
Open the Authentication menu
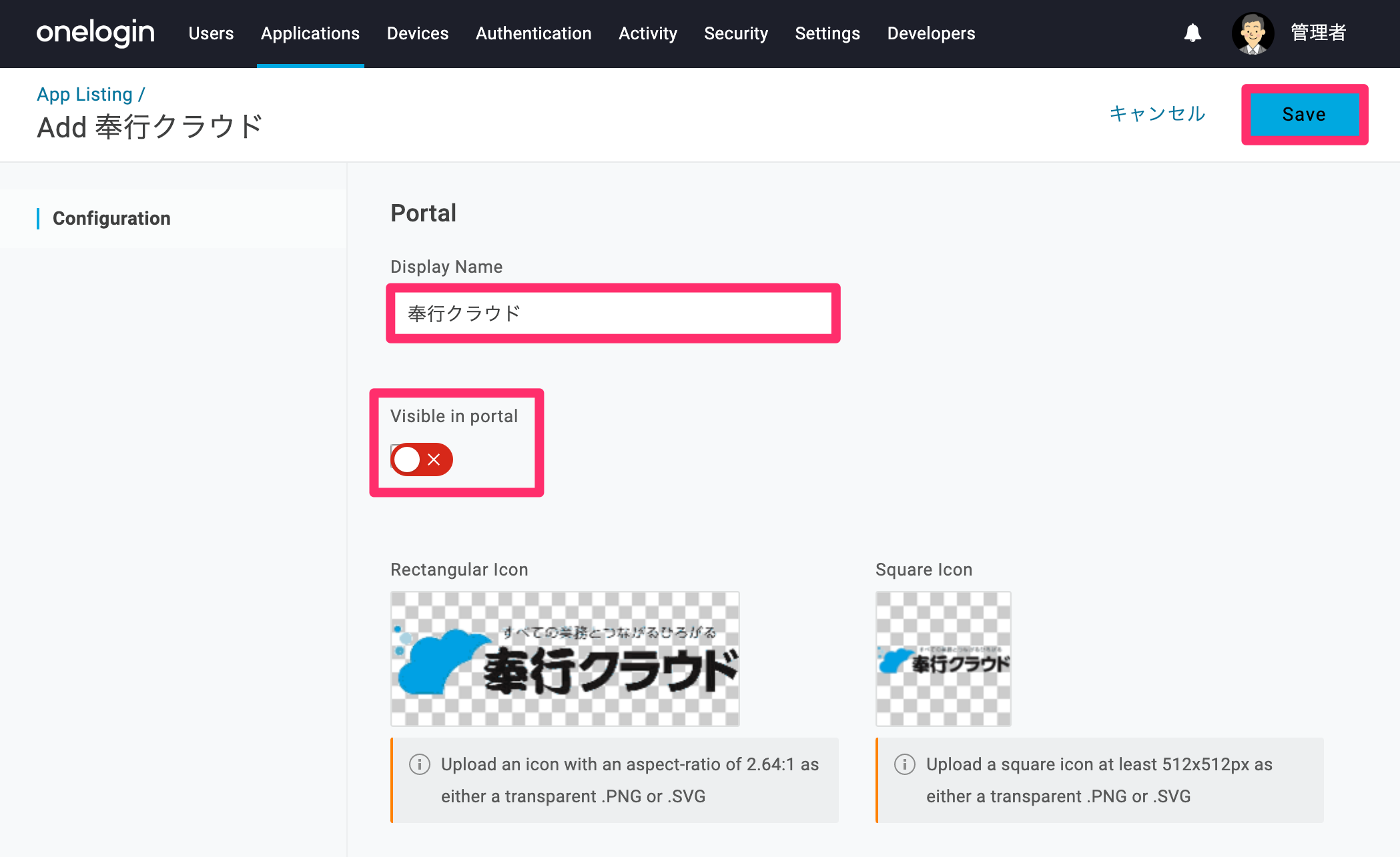pos(534,33)
